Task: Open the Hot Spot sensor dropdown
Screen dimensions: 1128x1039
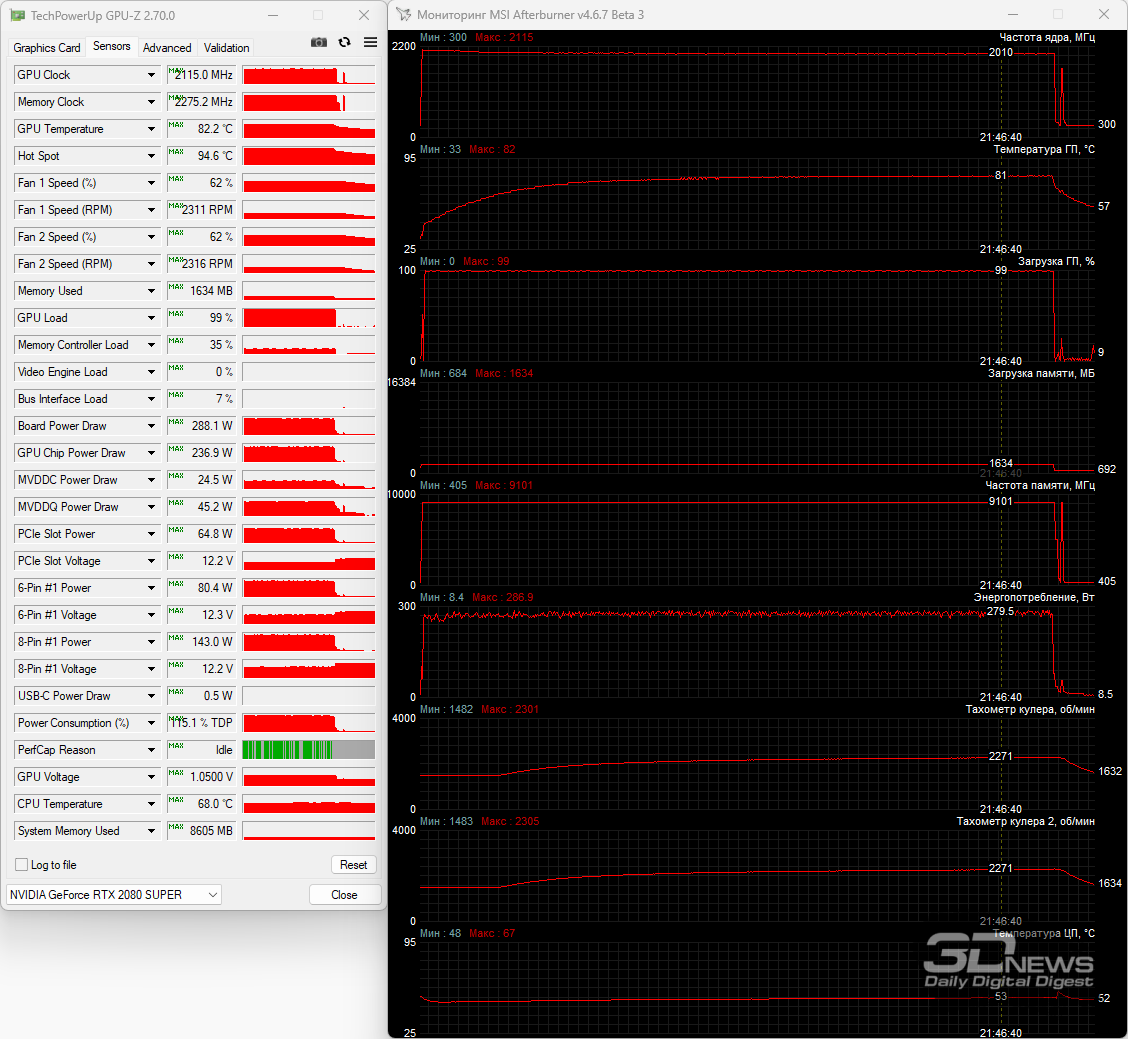Action: (151, 156)
